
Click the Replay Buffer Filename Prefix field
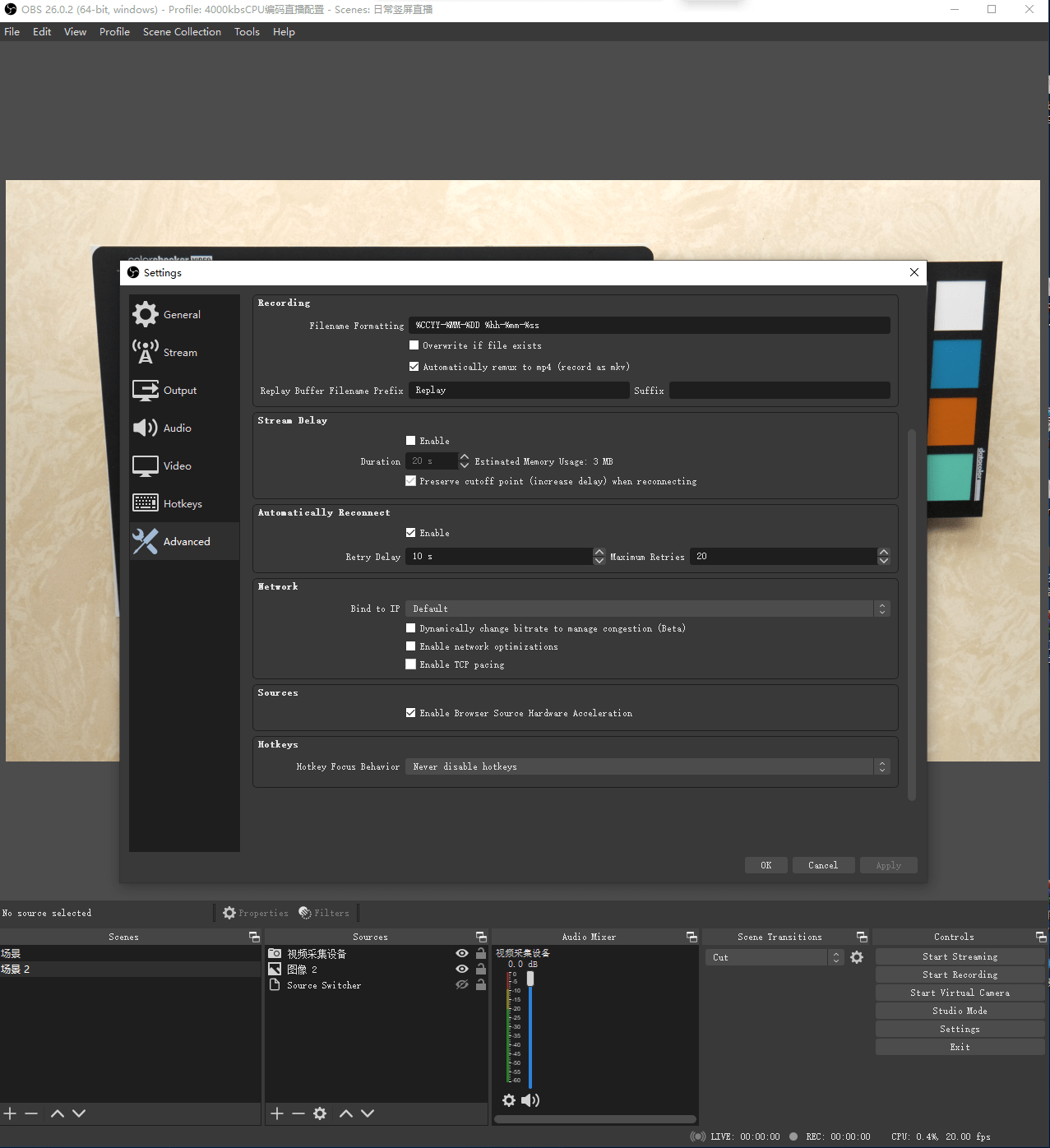[x=518, y=390]
